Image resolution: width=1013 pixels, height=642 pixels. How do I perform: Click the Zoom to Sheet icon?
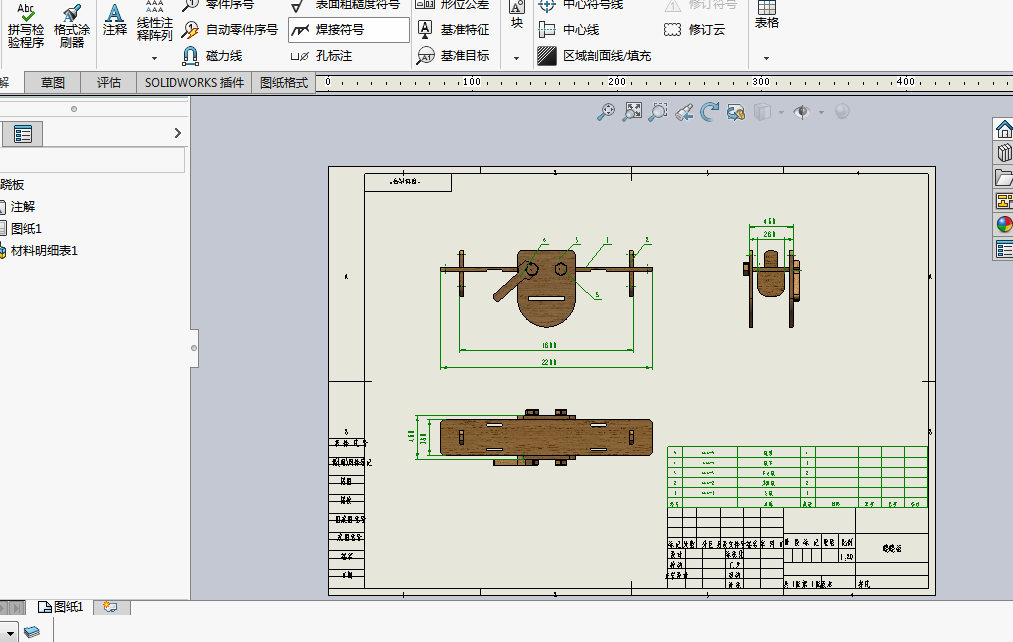pyautogui.click(x=632, y=112)
